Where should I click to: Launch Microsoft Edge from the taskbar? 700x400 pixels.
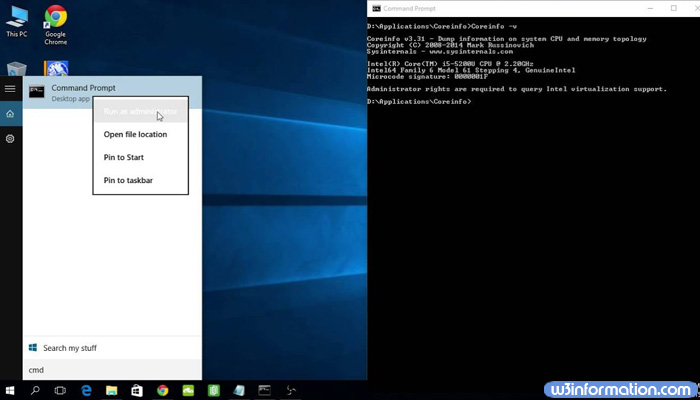(86, 391)
